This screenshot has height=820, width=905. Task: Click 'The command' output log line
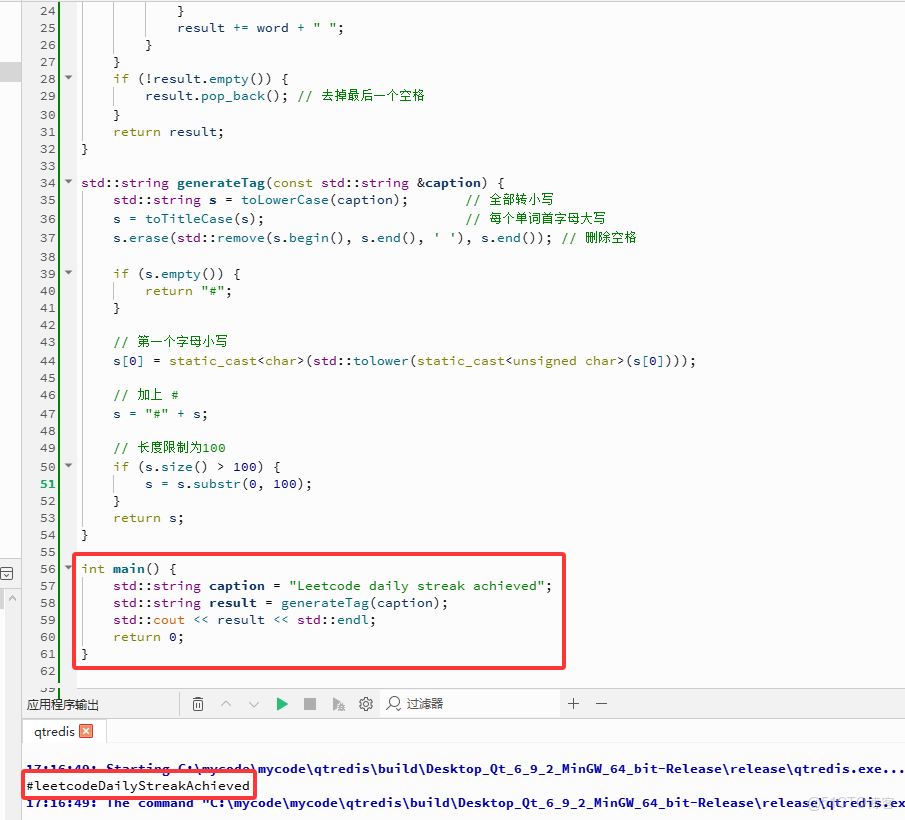tap(465, 803)
